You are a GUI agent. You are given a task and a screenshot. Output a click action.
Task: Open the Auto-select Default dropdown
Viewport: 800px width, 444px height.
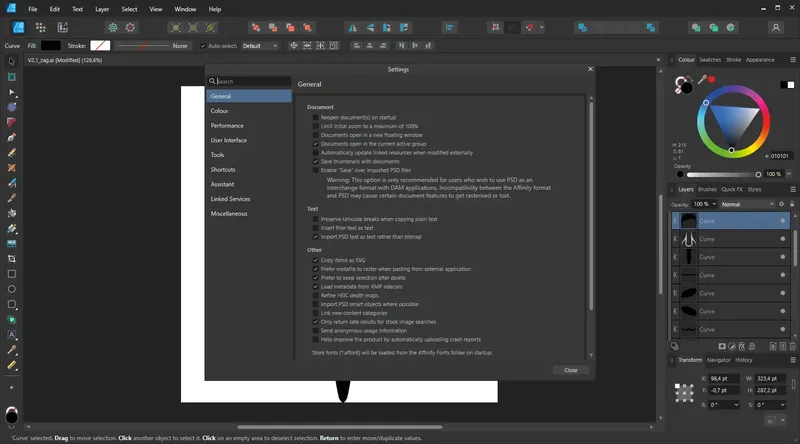[x=260, y=46]
